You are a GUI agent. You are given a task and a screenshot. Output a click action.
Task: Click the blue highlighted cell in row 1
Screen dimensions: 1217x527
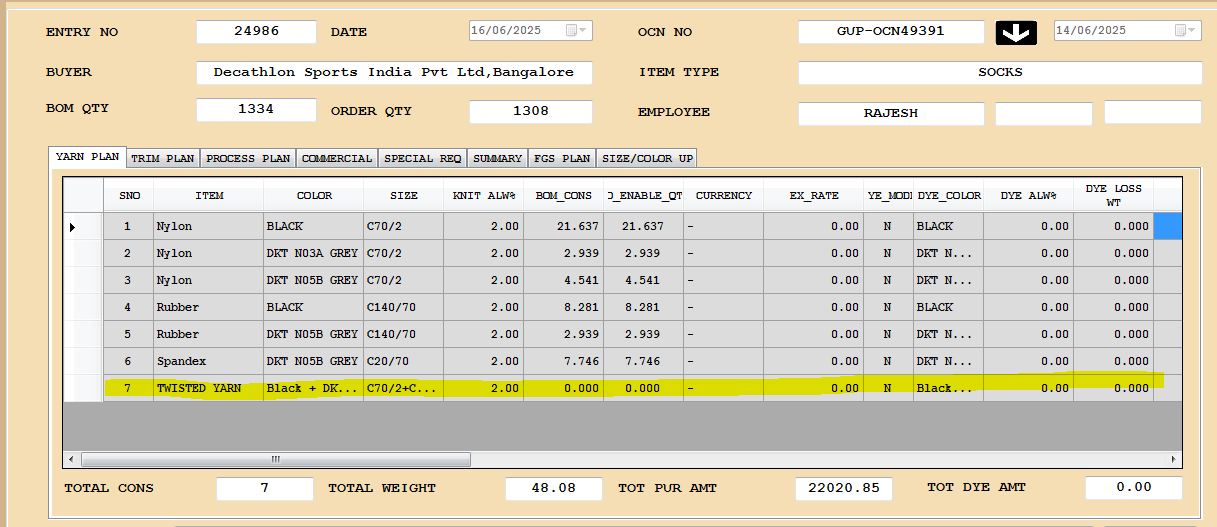coord(1168,227)
